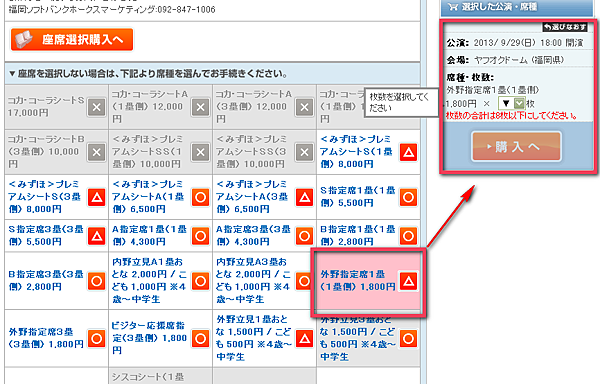Viewport: 600px width, 384px height.
Task: Click circle icon for 外野立見3塁 tickets
Action: pyautogui.click(x=409, y=338)
